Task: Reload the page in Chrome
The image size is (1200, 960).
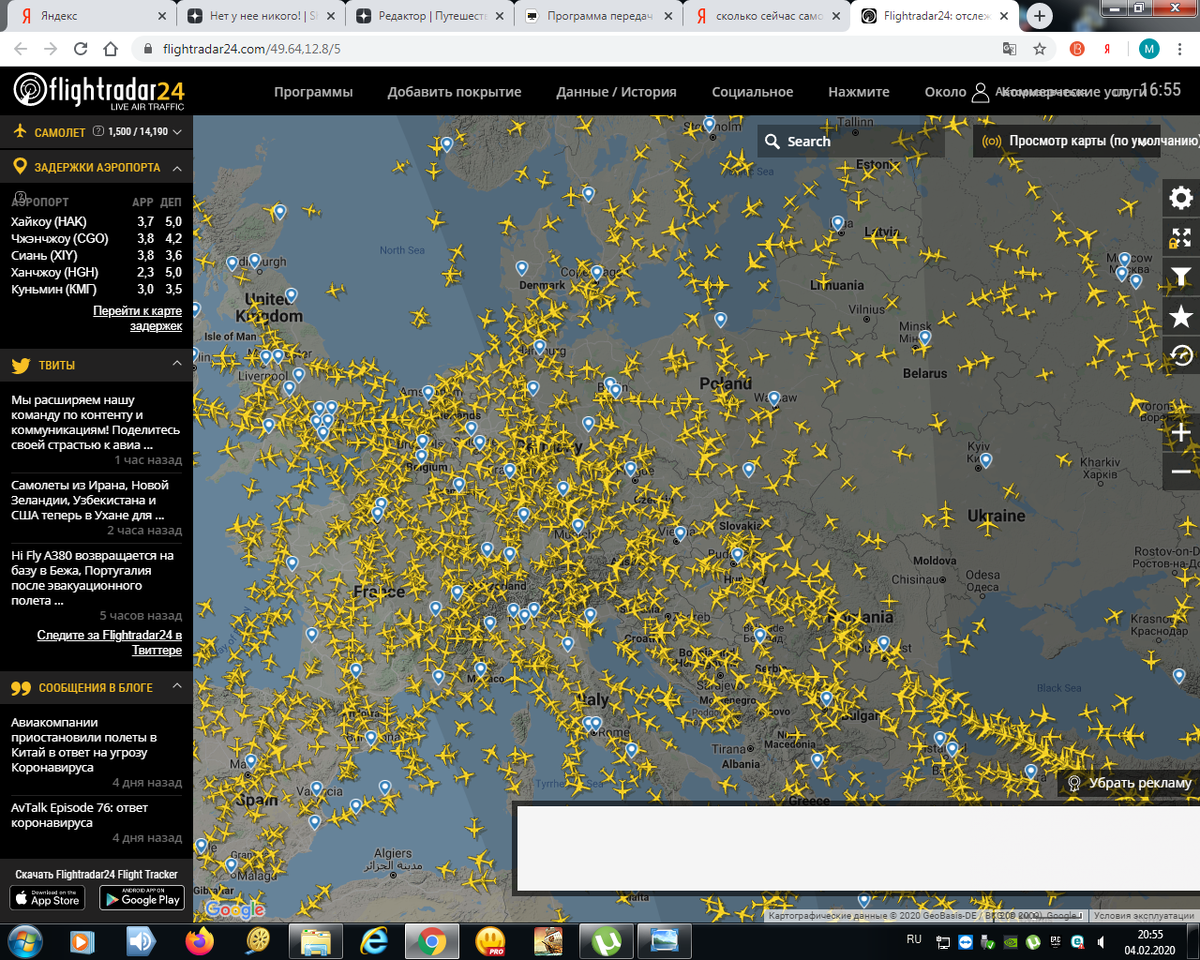Action: click(81, 48)
